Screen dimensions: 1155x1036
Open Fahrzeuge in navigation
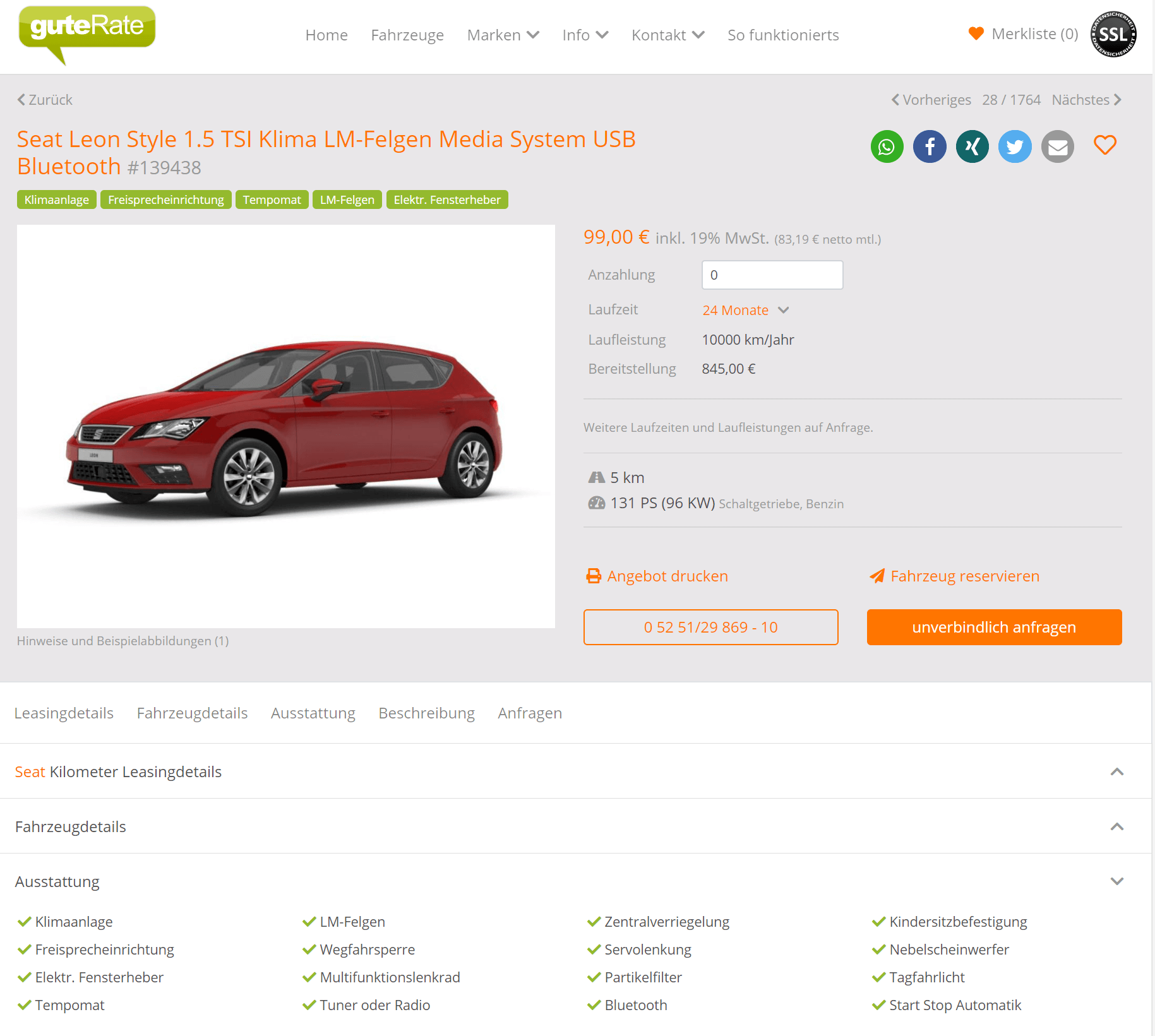pos(407,35)
